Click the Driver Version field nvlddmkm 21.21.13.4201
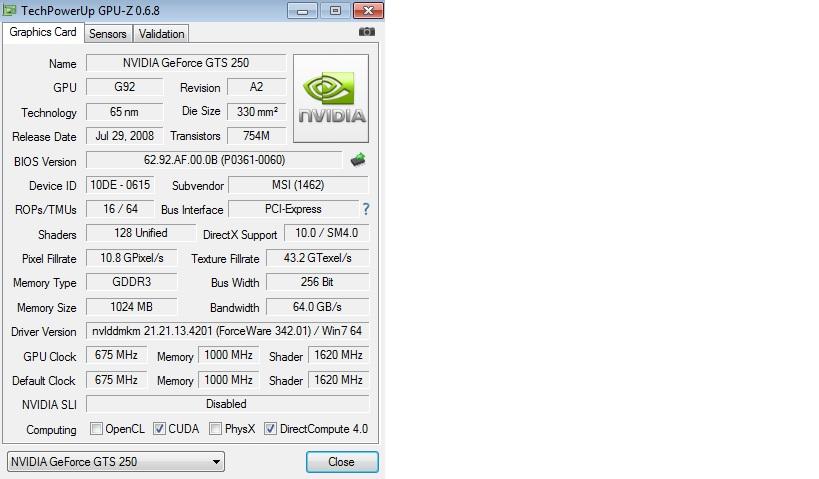Image resolution: width=819 pixels, height=479 pixels. tap(227, 331)
